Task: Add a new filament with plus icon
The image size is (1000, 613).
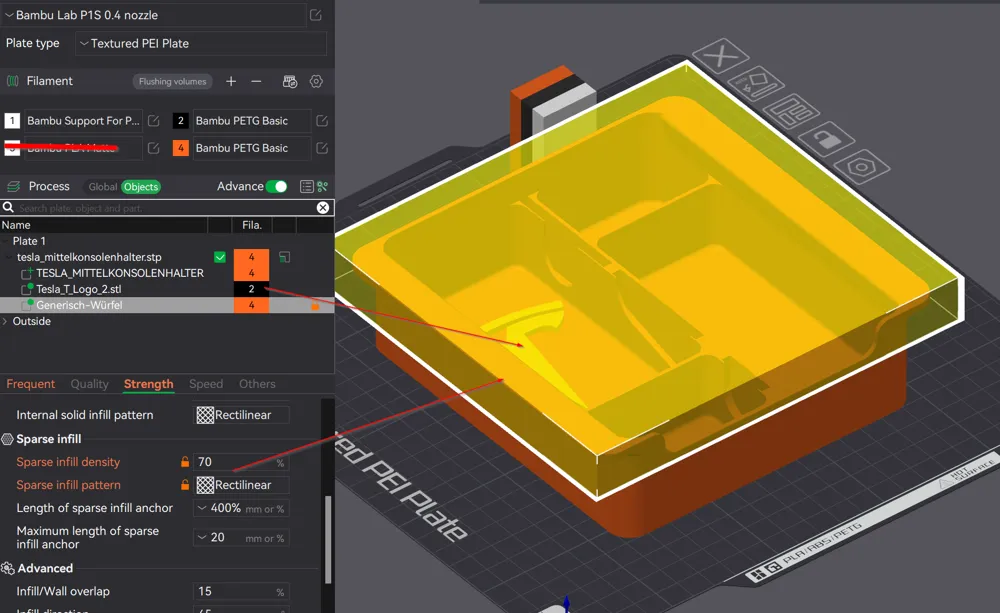Action: 231,81
